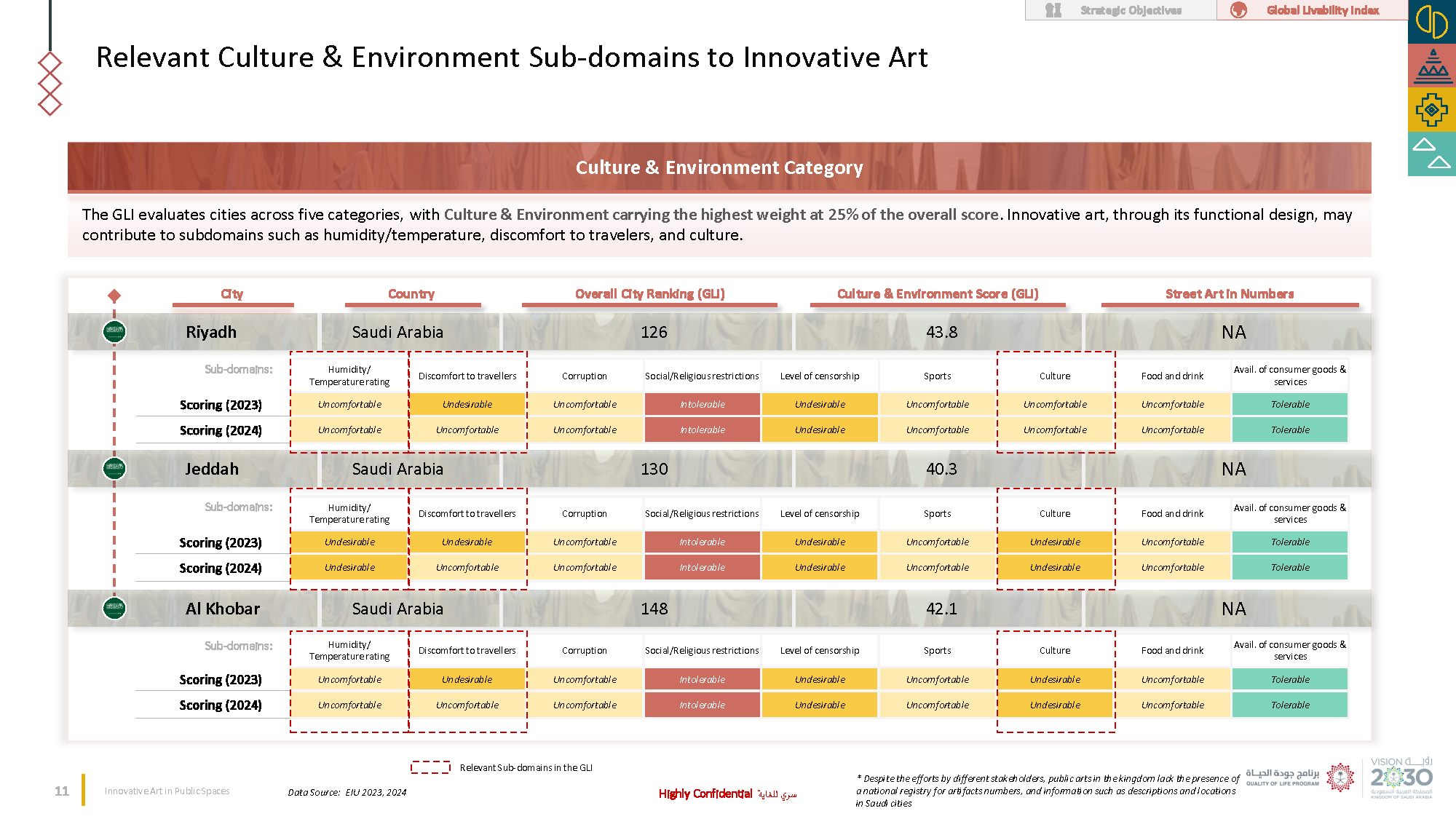Select the Al Khobar city name
This screenshot has height=819, width=1456.
pos(222,609)
